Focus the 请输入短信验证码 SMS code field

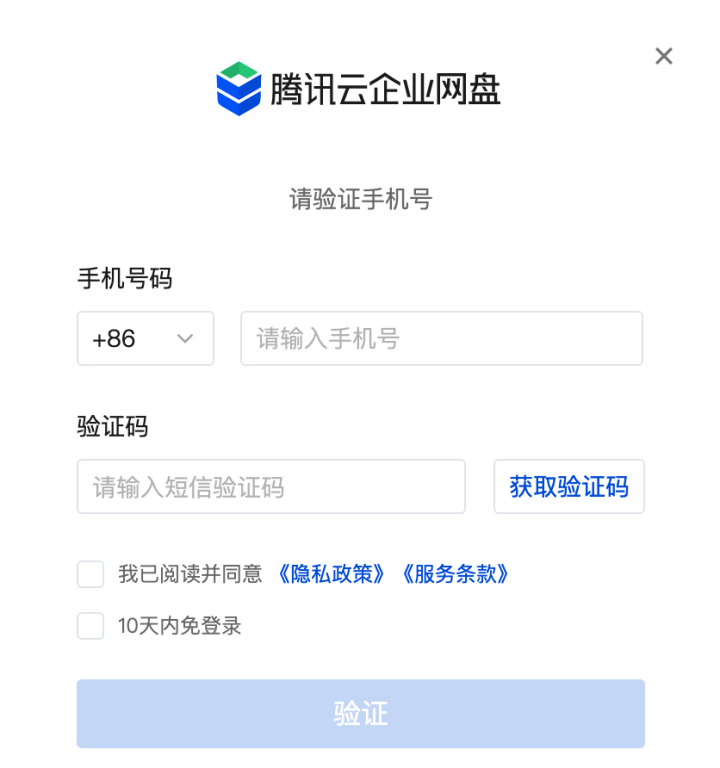(x=271, y=486)
